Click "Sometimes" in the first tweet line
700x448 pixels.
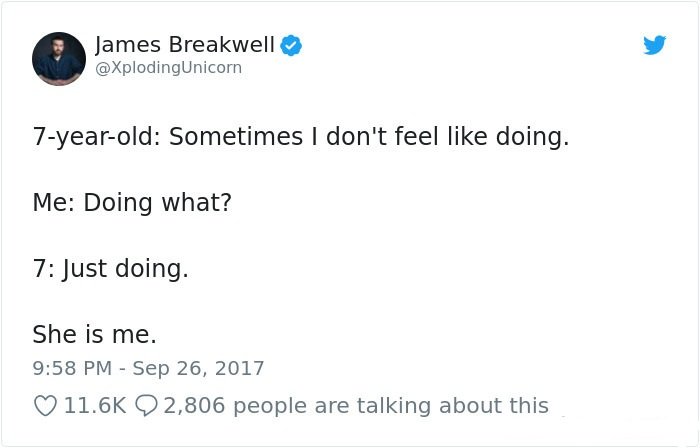tap(236, 137)
